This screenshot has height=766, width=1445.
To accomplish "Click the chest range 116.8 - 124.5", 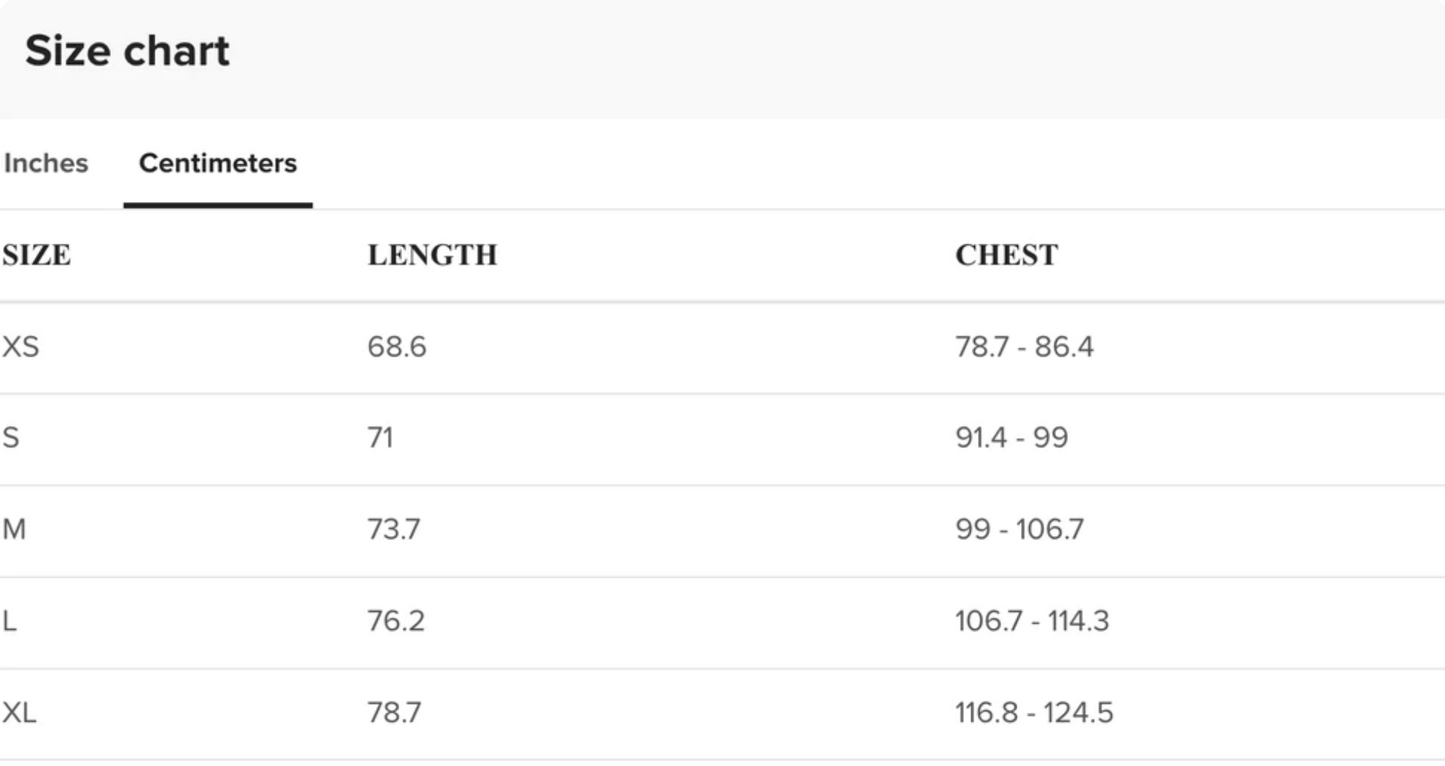I will click(1034, 714).
